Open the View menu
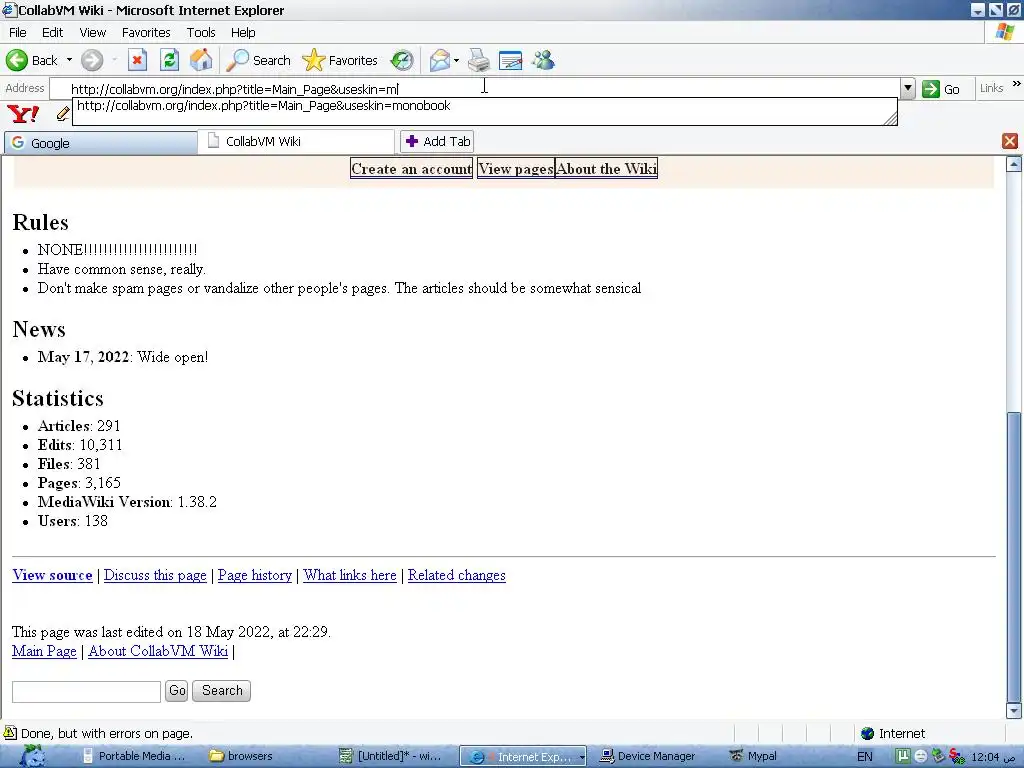The width and height of the screenshot is (1024, 768). 93,33
